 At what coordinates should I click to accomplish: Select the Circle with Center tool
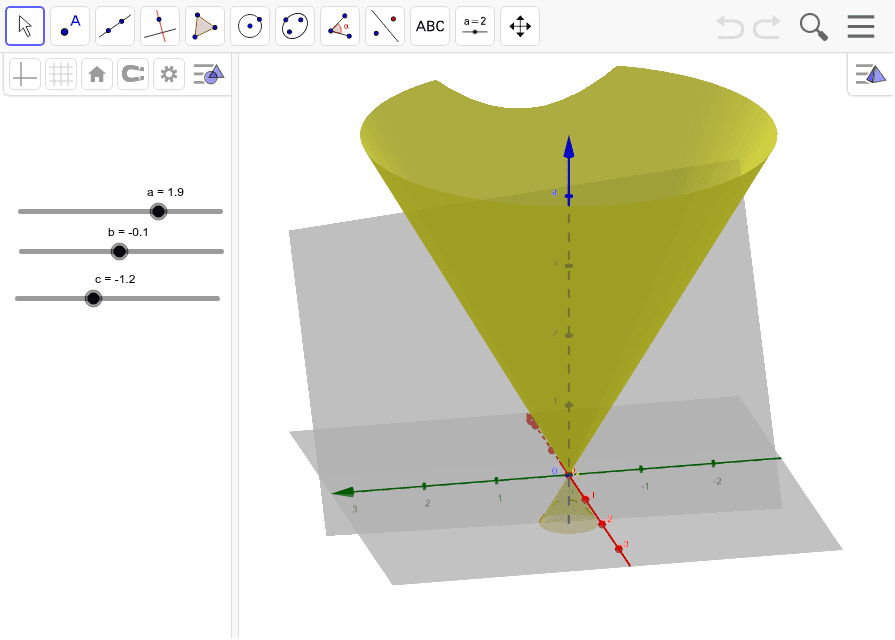250,26
